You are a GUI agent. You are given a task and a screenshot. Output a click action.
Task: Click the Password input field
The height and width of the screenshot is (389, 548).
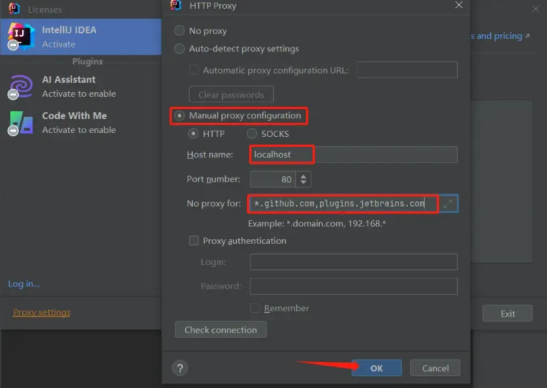[353, 286]
